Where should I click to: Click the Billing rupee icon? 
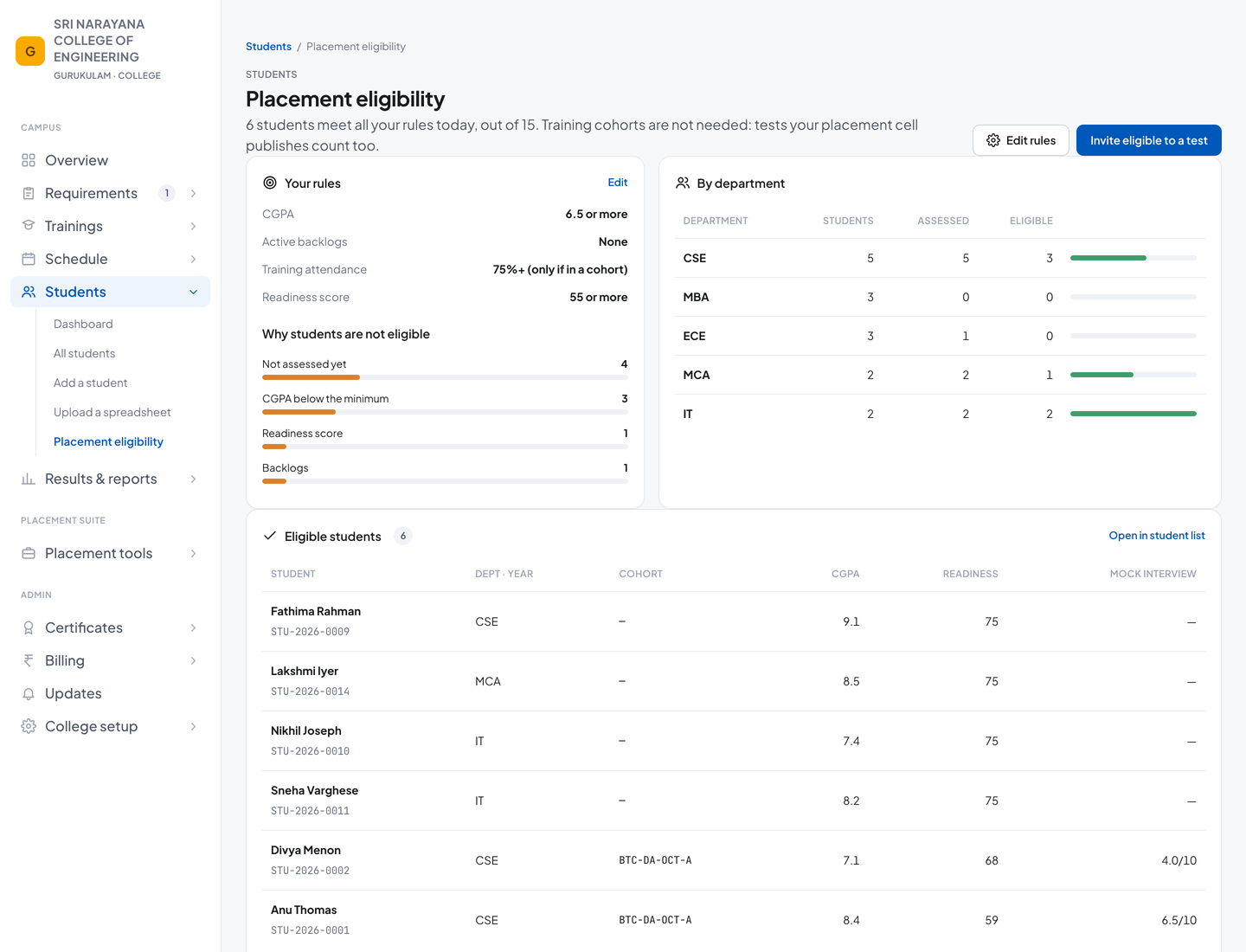coord(29,660)
